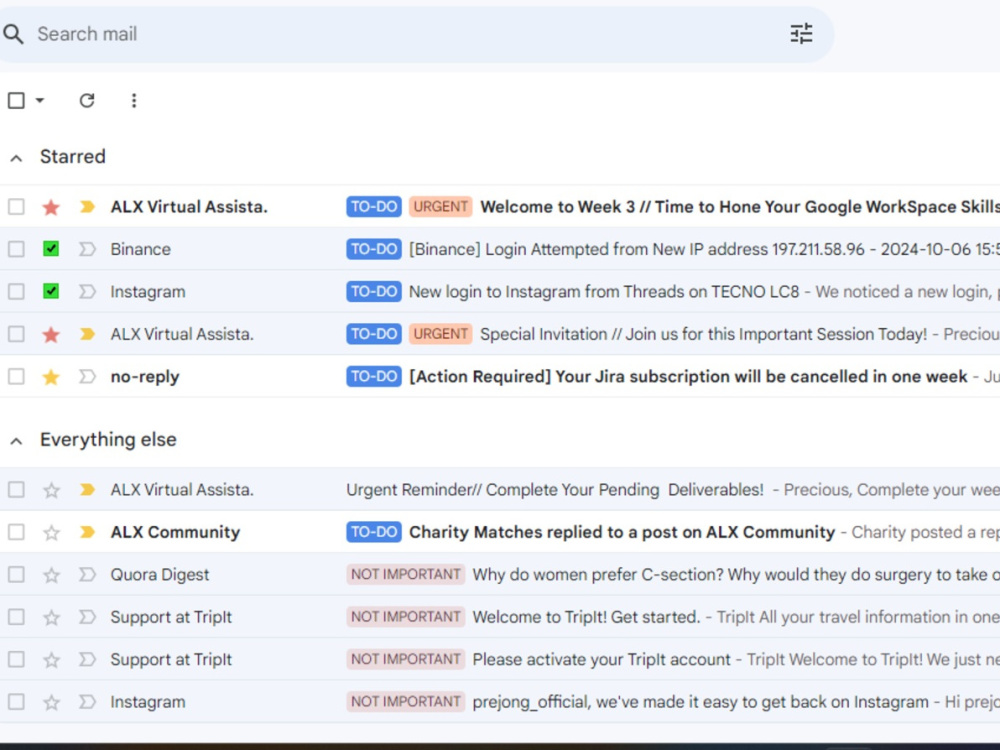Toggle importance marker on ALX Community email

click(x=87, y=532)
